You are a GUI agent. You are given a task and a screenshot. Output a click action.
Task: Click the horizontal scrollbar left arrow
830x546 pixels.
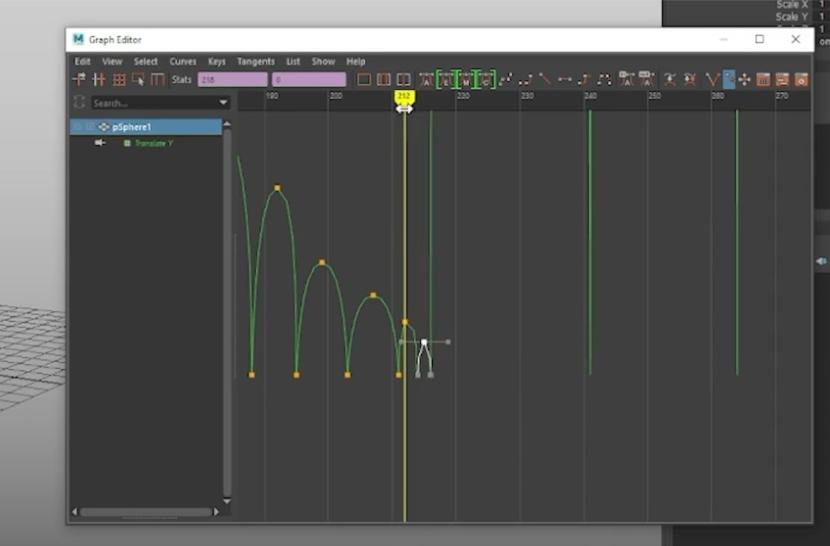click(x=75, y=512)
